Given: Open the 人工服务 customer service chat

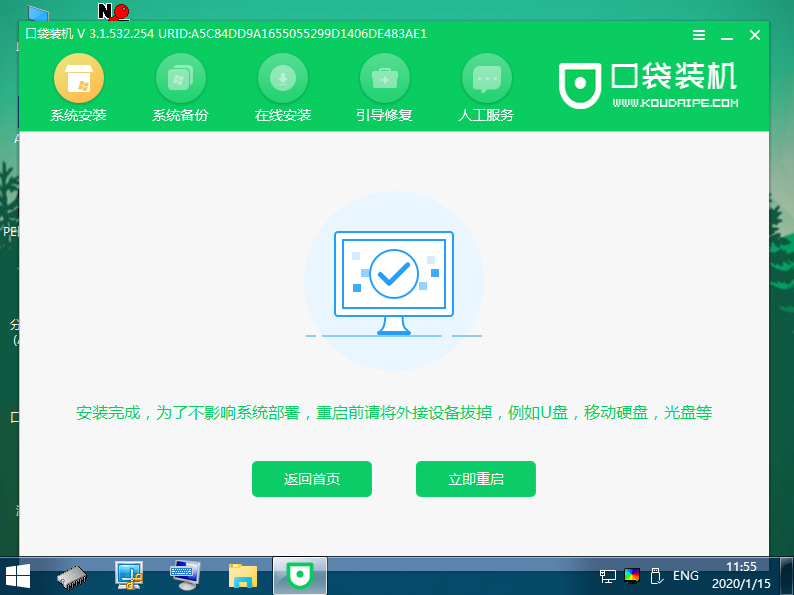Looking at the screenshot, I should [486, 88].
